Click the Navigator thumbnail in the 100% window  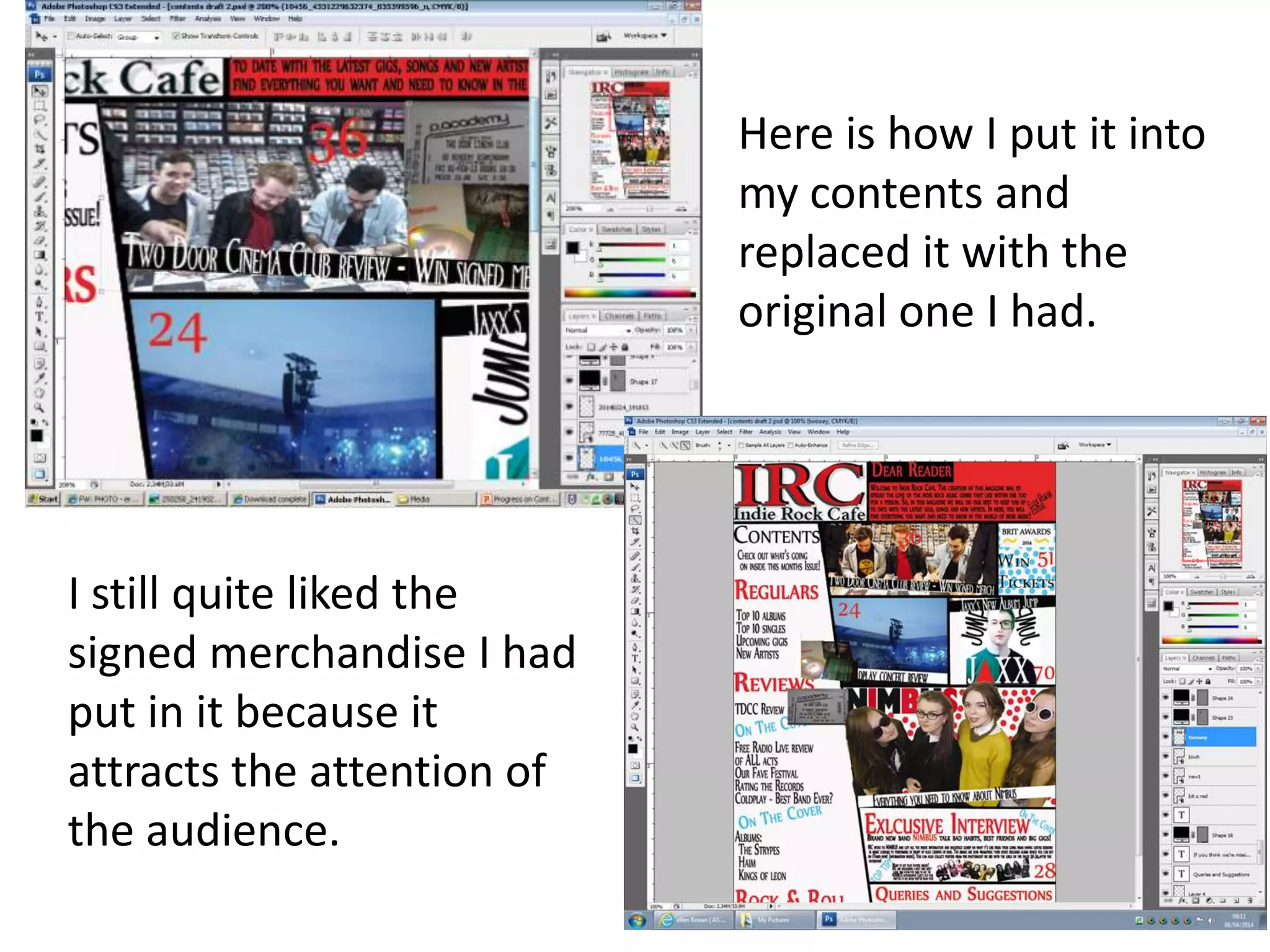1211,524
